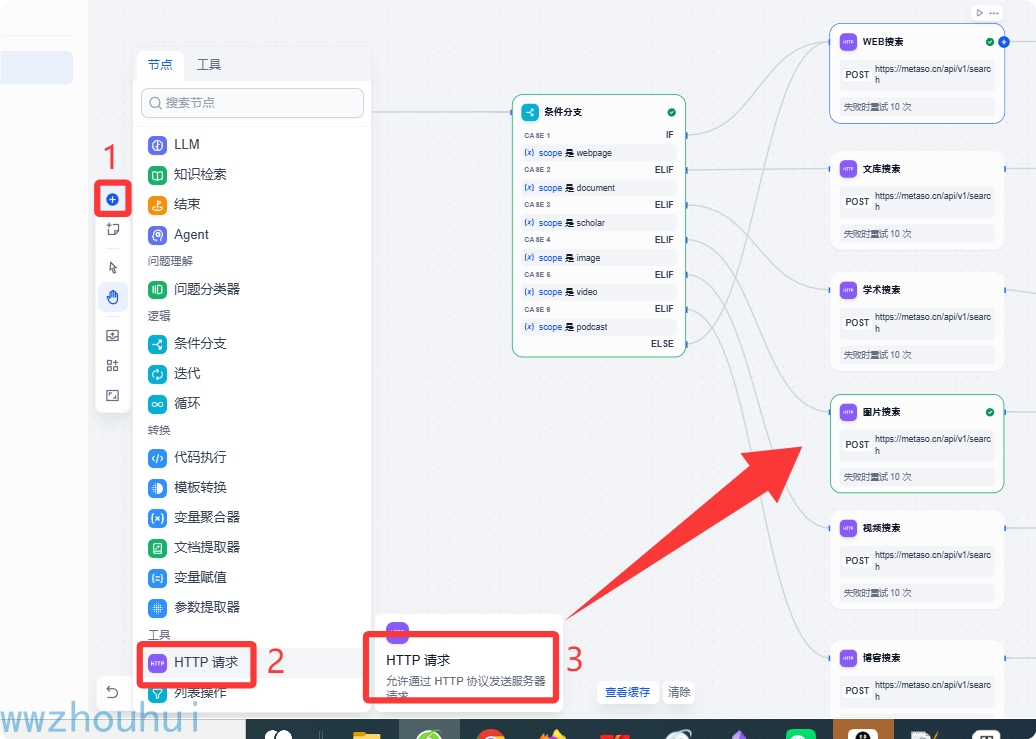Switch to the 工具 tab
1036x739 pixels.
point(209,64)
